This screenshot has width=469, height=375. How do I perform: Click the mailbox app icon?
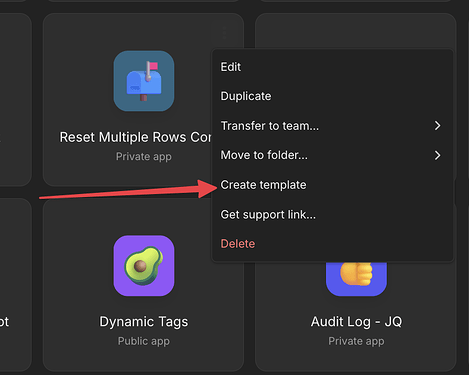[144, 81]
